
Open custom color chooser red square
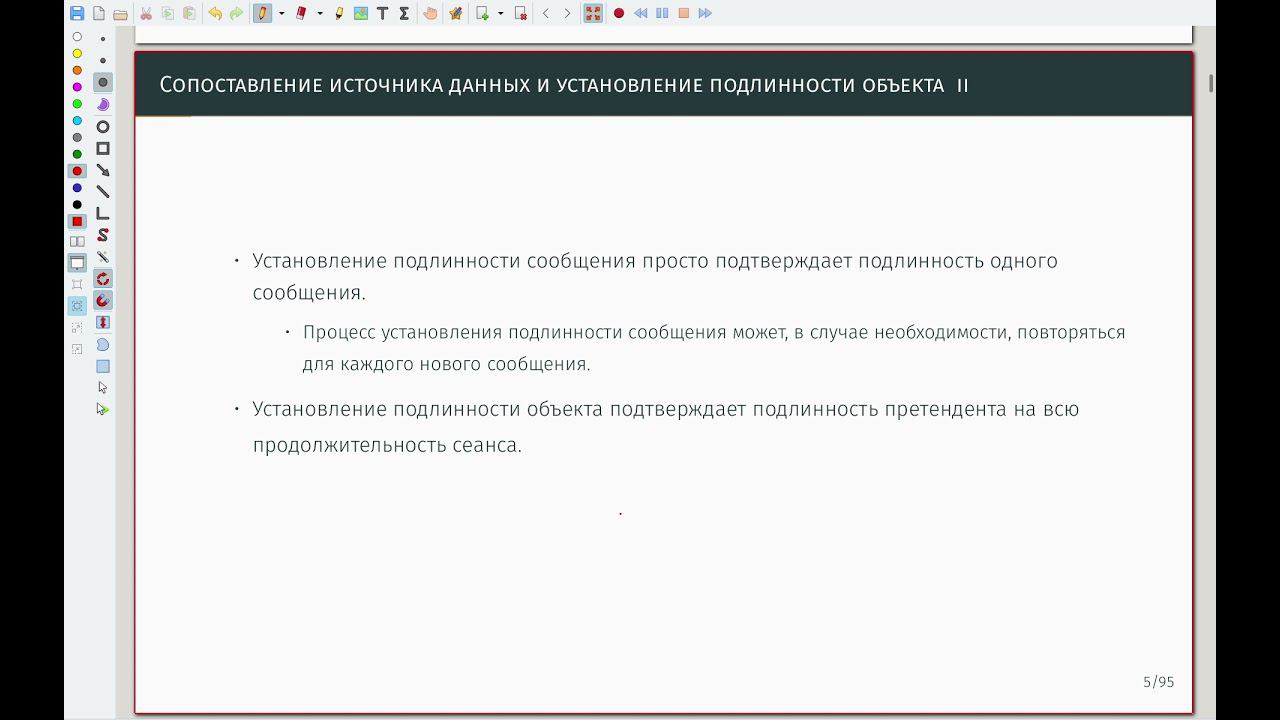(x=77, y=221)
